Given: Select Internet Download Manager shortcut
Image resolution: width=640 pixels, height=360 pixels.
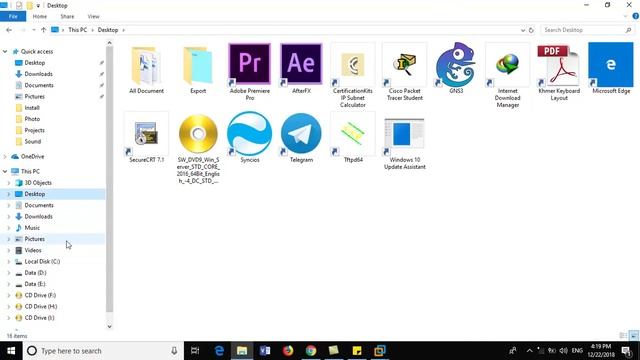Looking at the screenshot, I should (x=507, y=75).
